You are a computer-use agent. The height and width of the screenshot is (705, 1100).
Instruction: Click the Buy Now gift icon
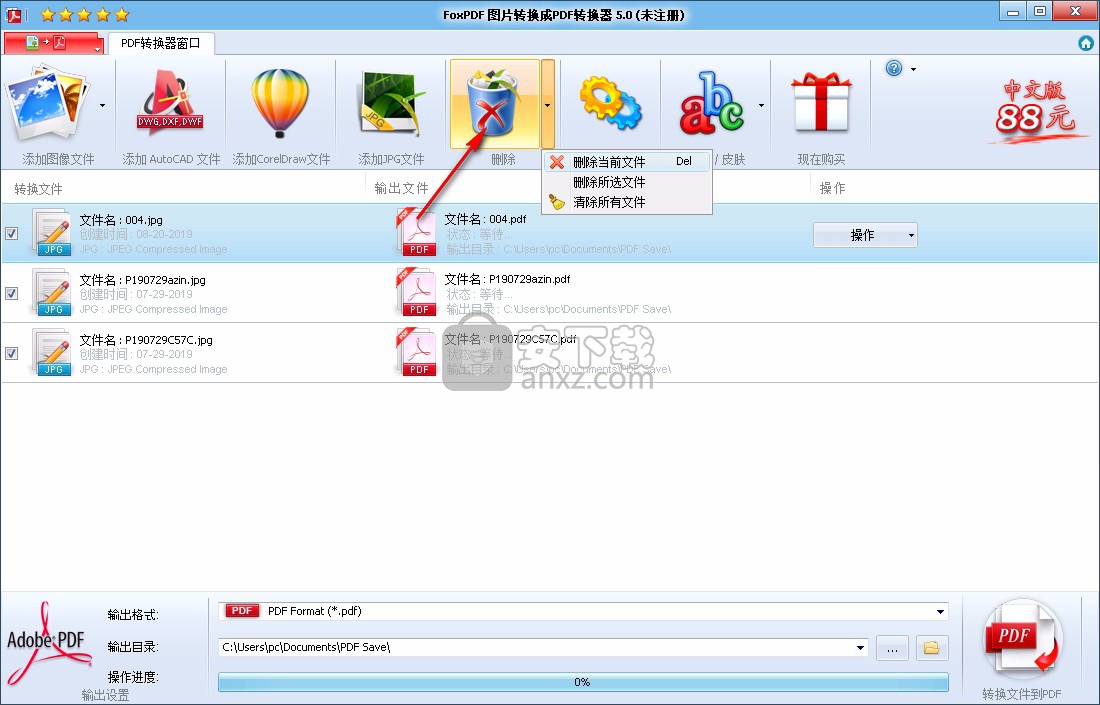[821, 103]
